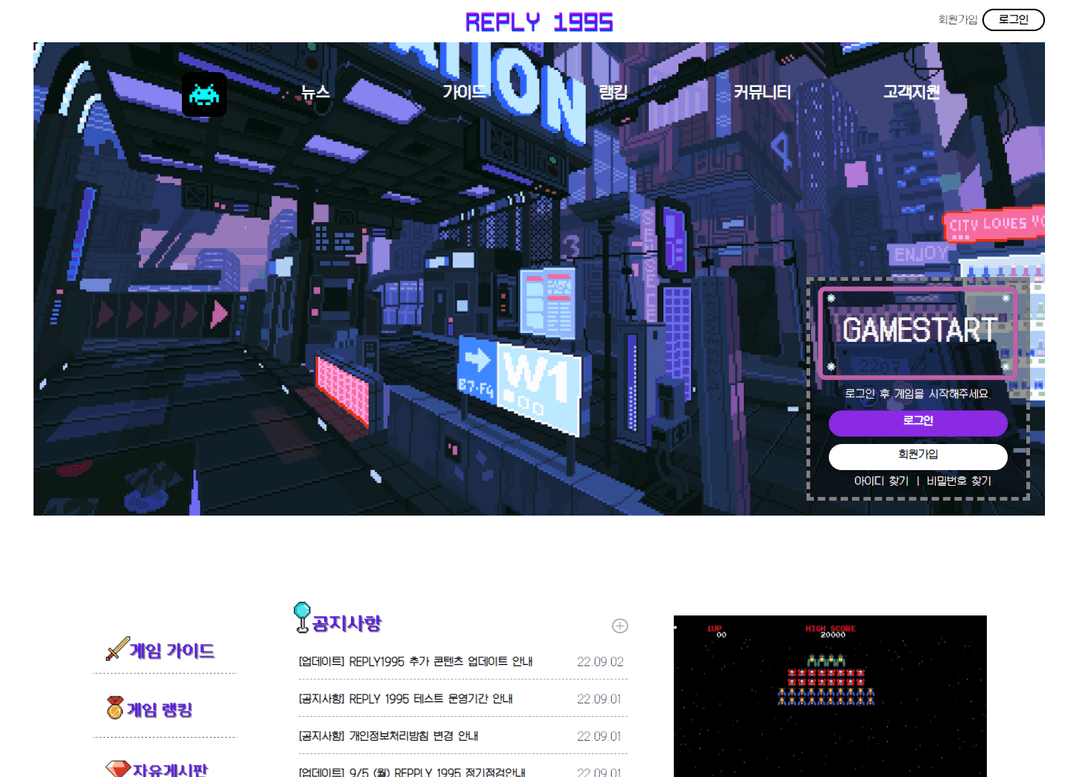The width and height of the screenshot is (1080, 777).
Task: Click the plus icon to see more notices
Action: coord(620,625)
